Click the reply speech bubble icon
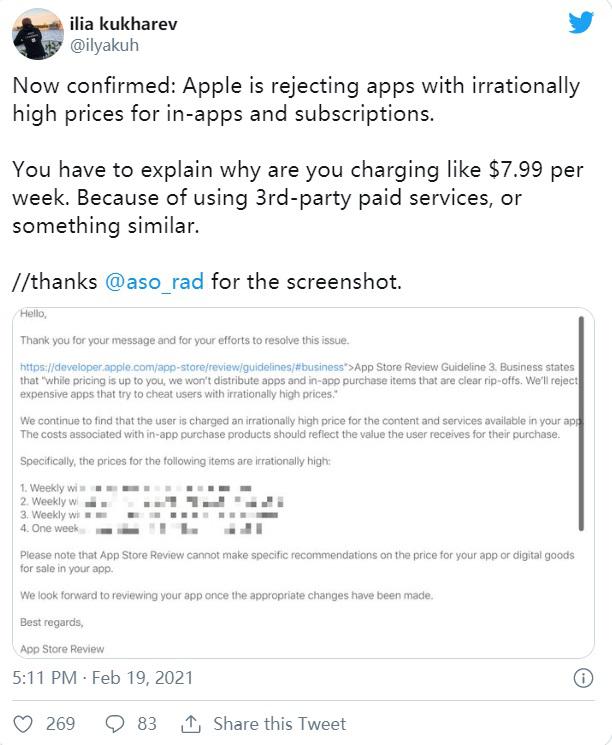 pyautogui.click(x=115, y=723)
